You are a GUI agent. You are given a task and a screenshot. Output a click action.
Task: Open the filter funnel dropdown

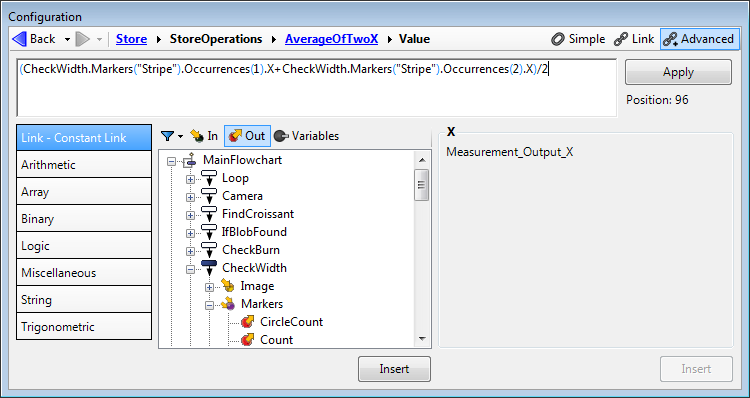tap(172, 136)
